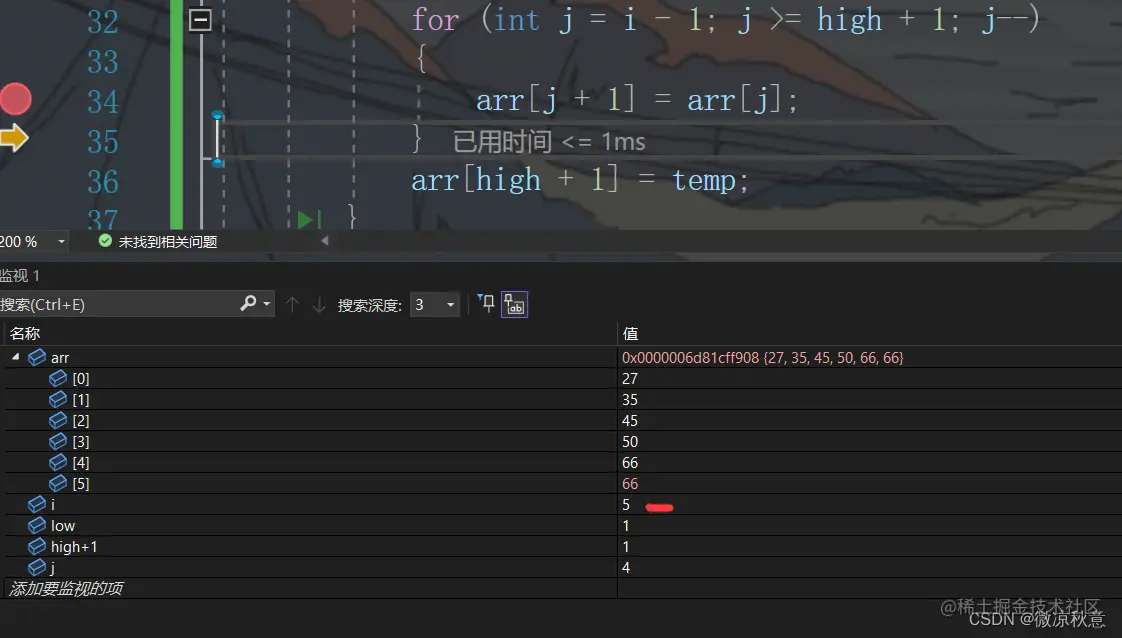Click the cube icon beside [3]

(x=58, y=441)
